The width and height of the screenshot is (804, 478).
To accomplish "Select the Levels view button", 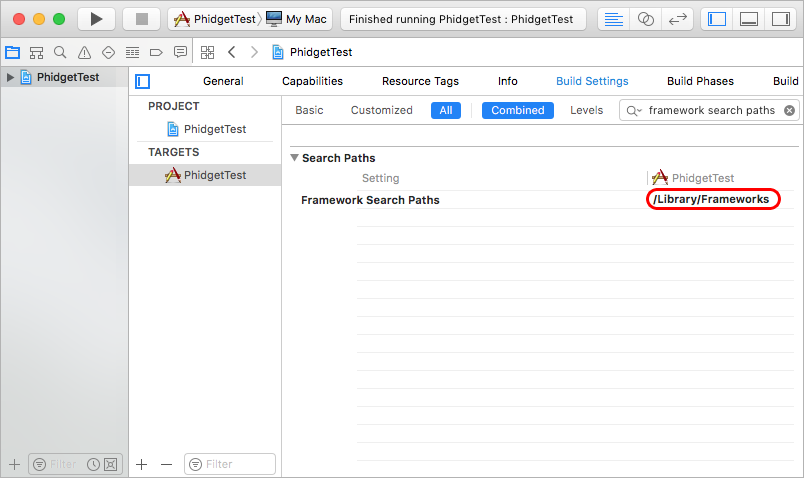I will point(586,110).
